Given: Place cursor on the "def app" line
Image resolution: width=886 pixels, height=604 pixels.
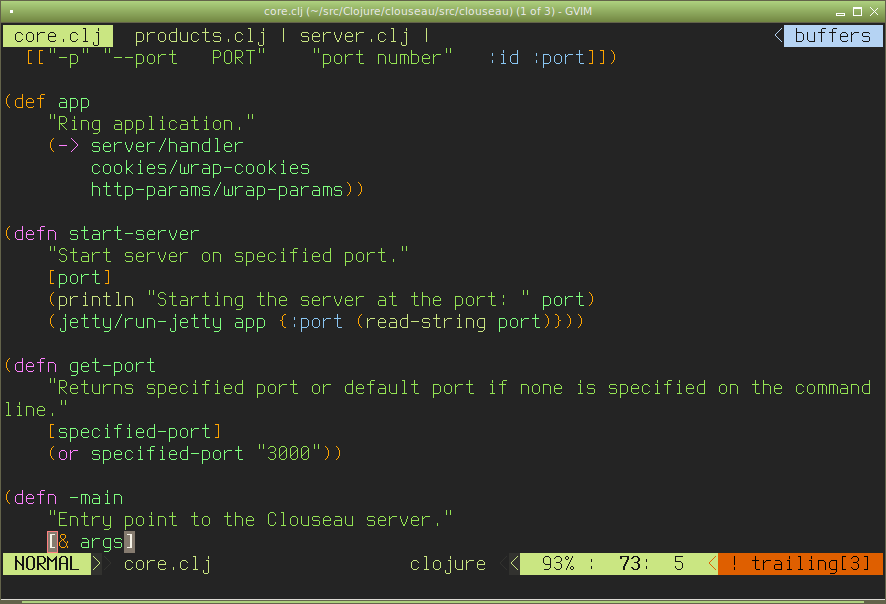Looking at the screenshot, I should (52, 102).
